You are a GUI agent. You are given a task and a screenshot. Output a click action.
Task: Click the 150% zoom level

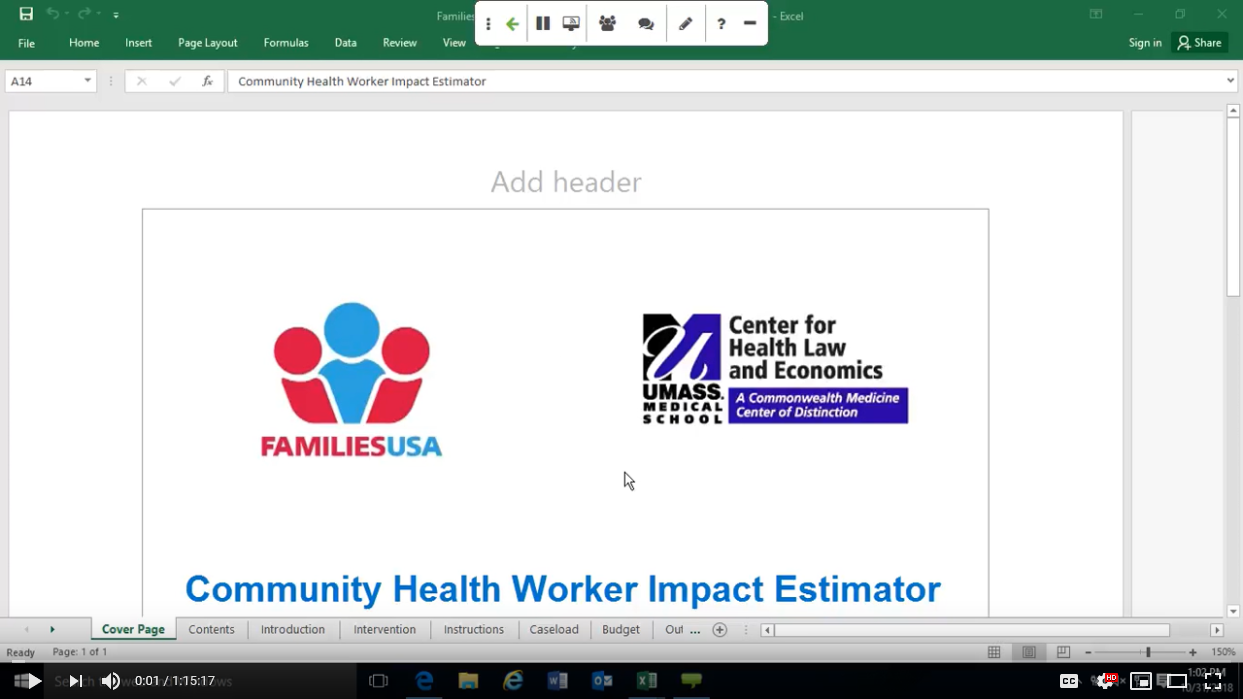(1223, 652)
